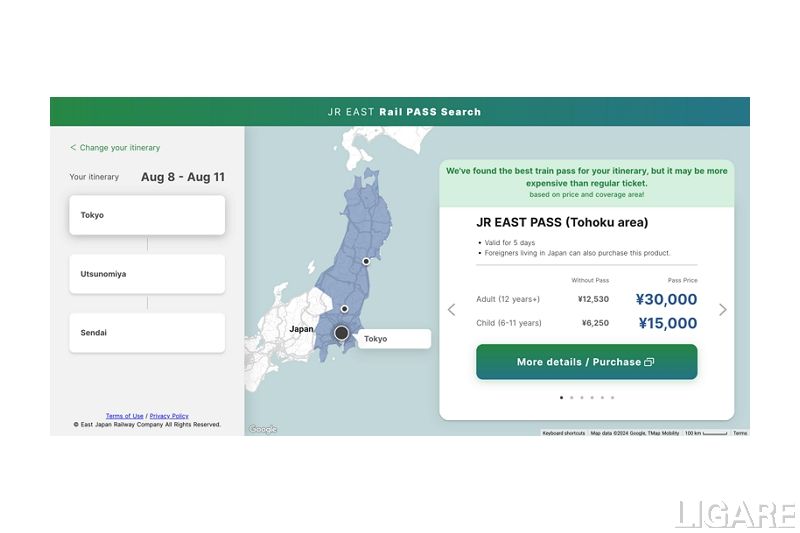
Task: Select the Tokyo itinerary stop card
Action: click(147, 215)
